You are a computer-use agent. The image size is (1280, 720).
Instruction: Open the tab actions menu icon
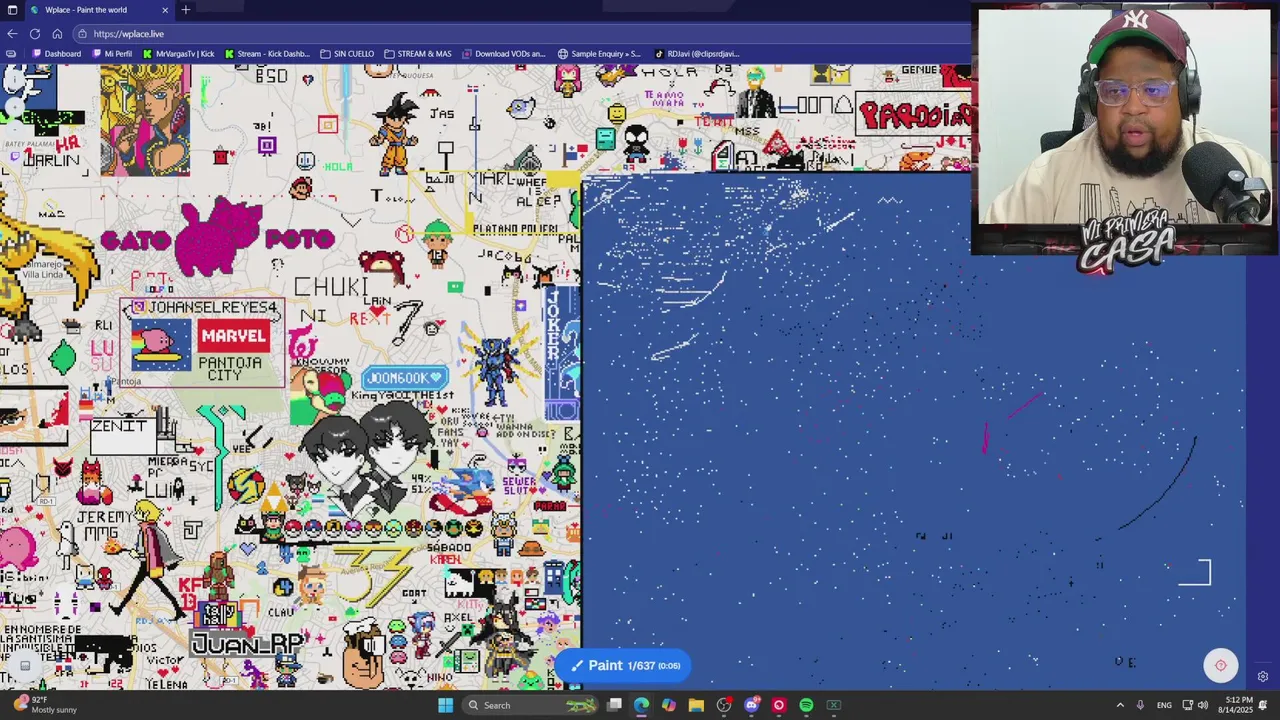12,10
